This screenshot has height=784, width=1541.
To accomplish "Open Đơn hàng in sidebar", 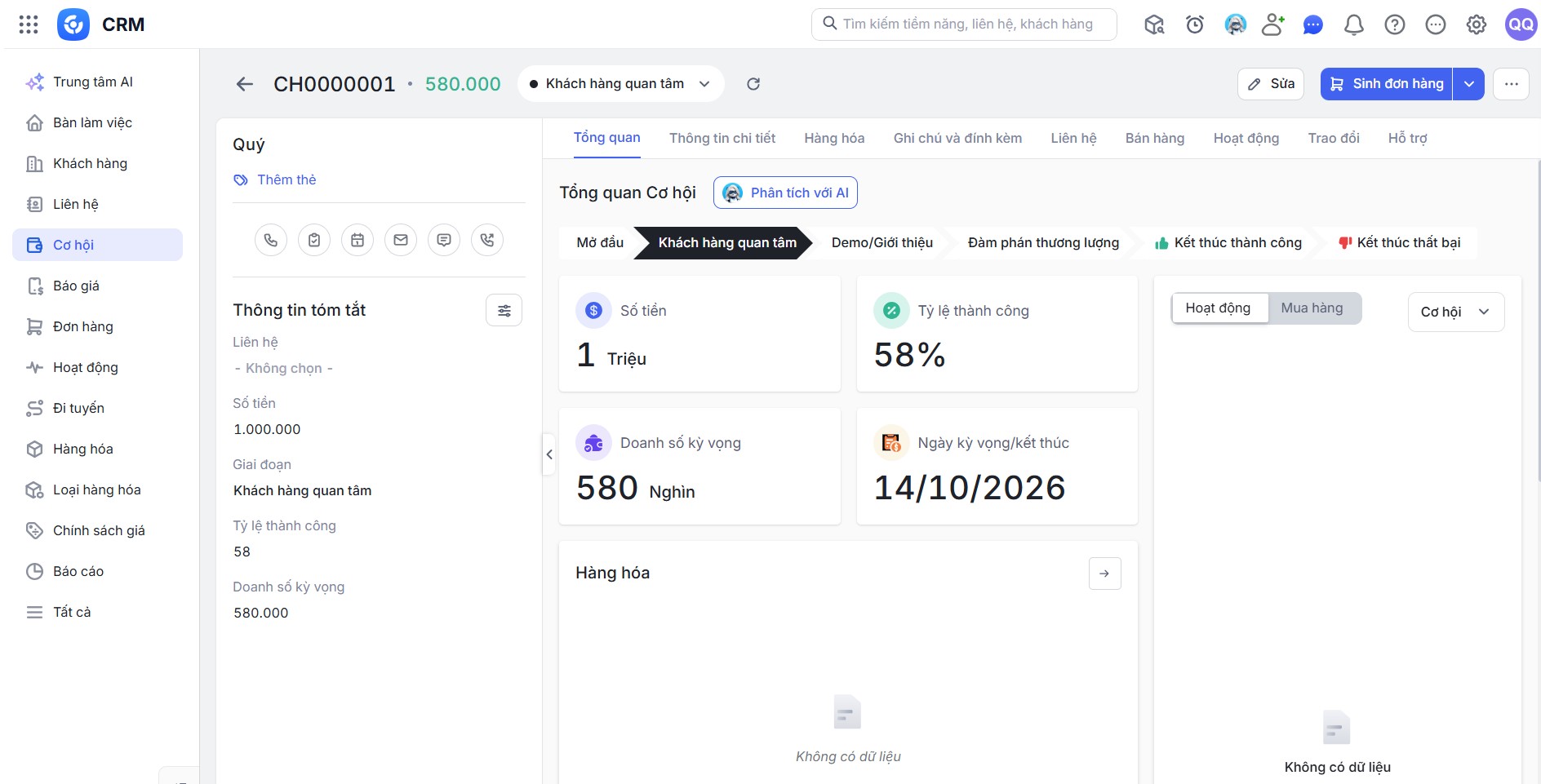I will pyautogui.click(x=98, y=326).
